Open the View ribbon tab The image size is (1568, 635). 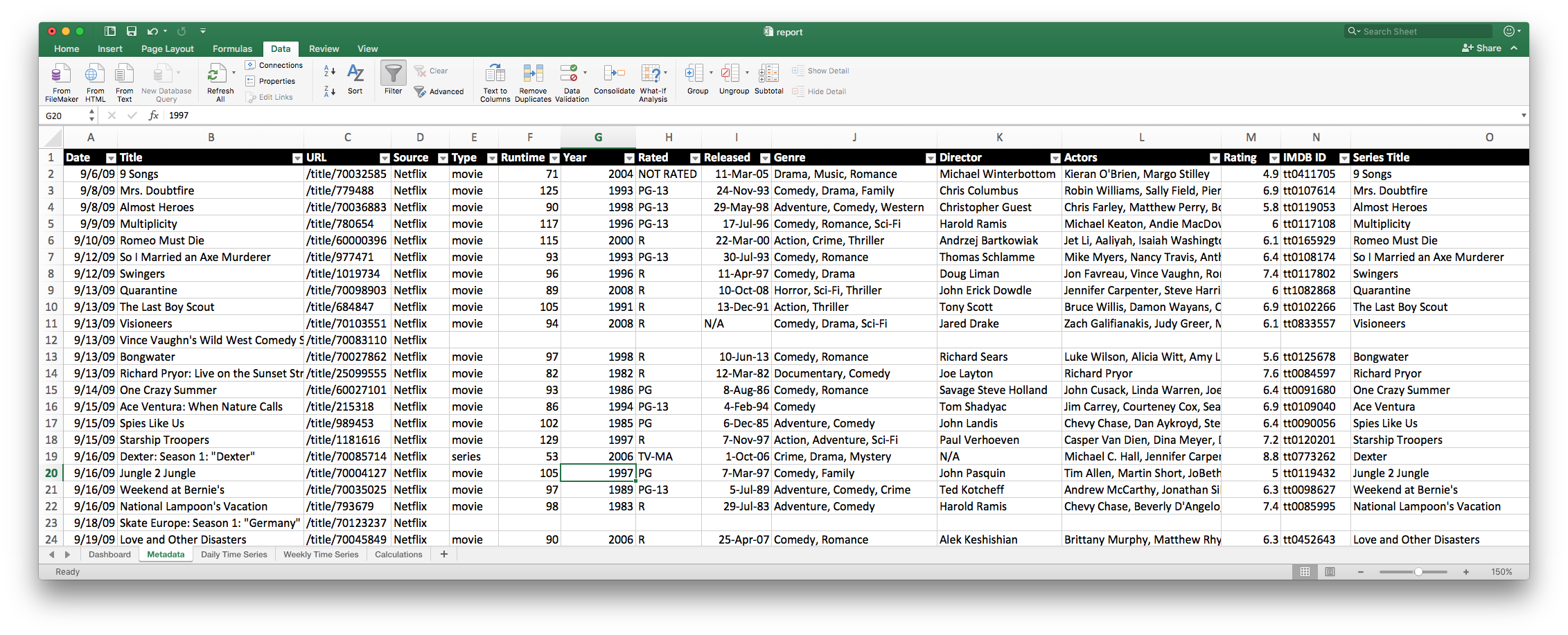click(367, 48)
